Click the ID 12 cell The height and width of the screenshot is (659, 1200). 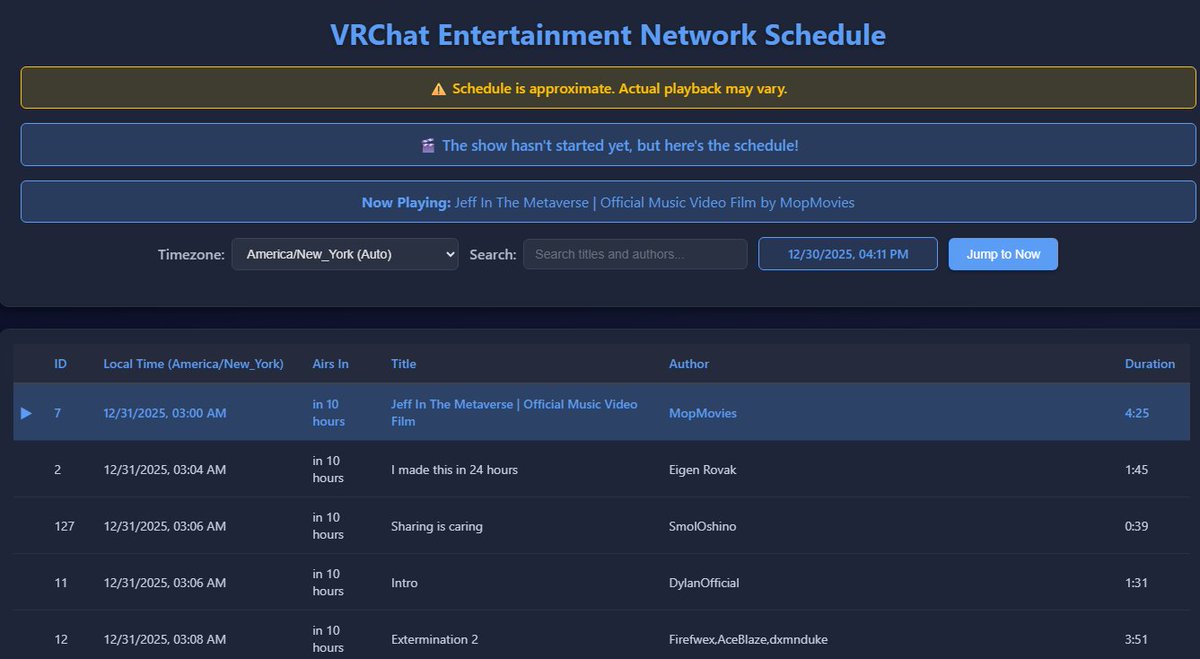[x=61, y=639]
